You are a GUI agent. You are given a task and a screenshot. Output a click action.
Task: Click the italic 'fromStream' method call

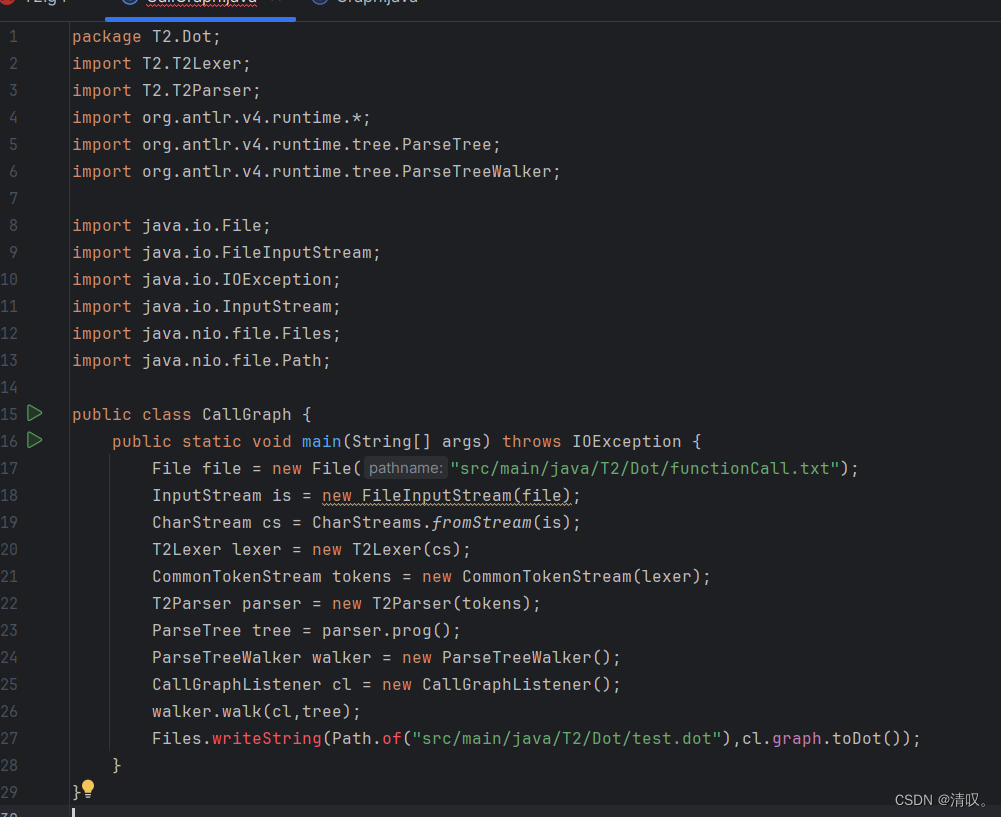point(482,523)
